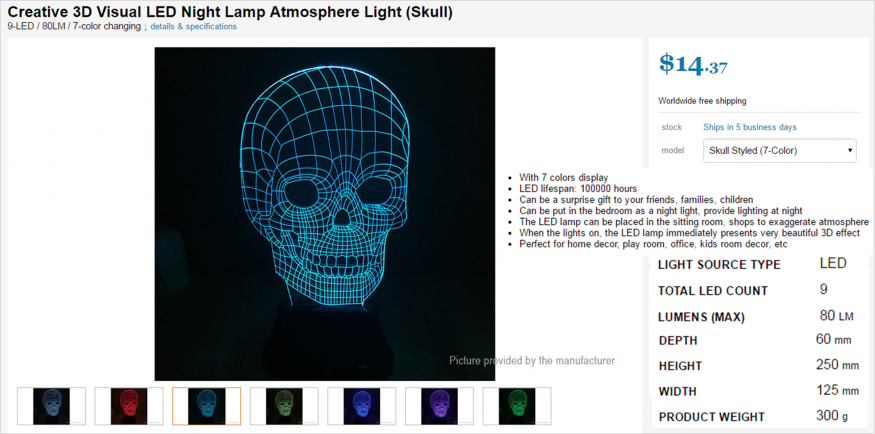Click the Worldwide free shipping text

pyautogui.click(x=702, y=101)
